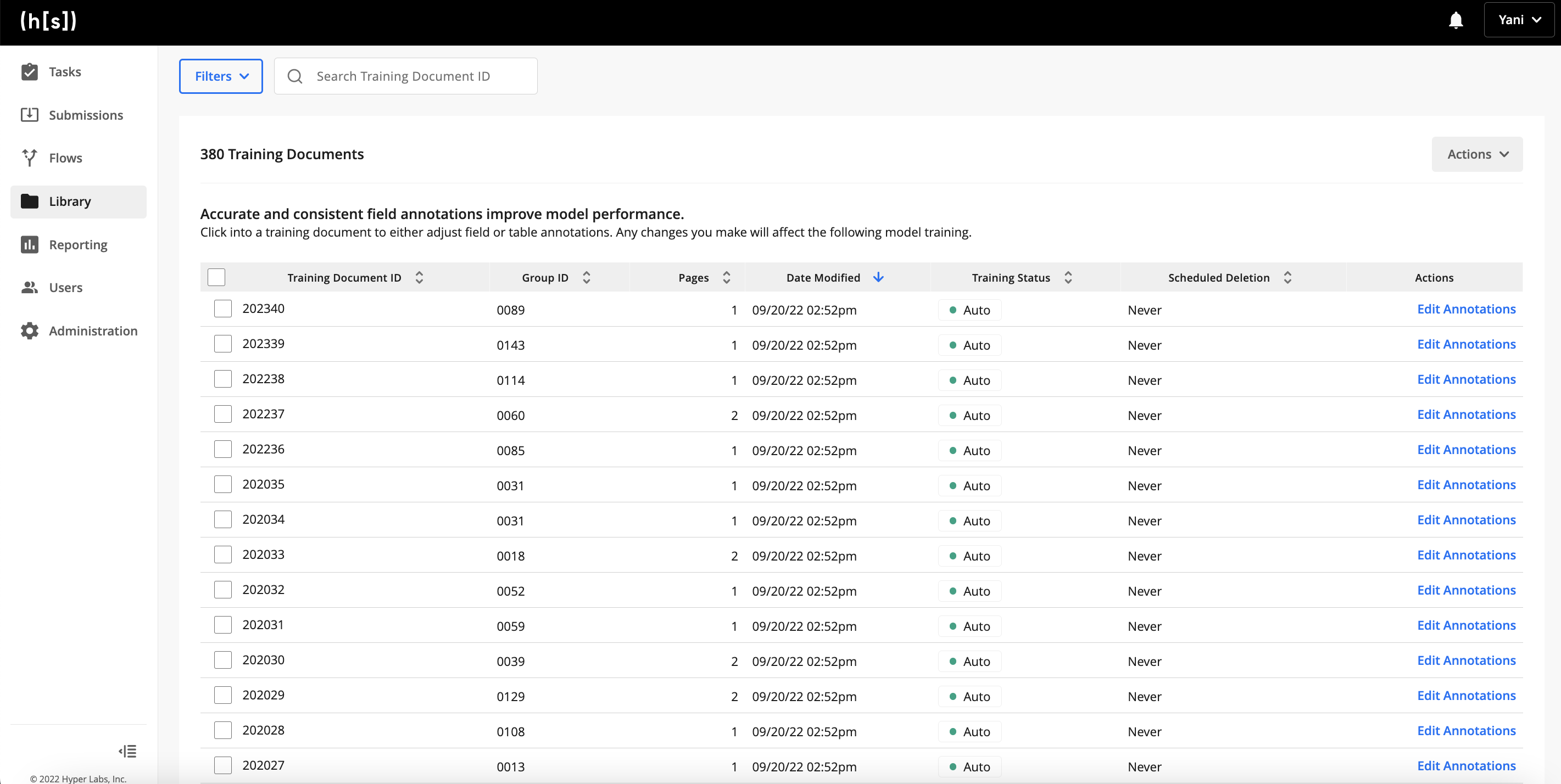Click Group ID 0143

(510, 345)
